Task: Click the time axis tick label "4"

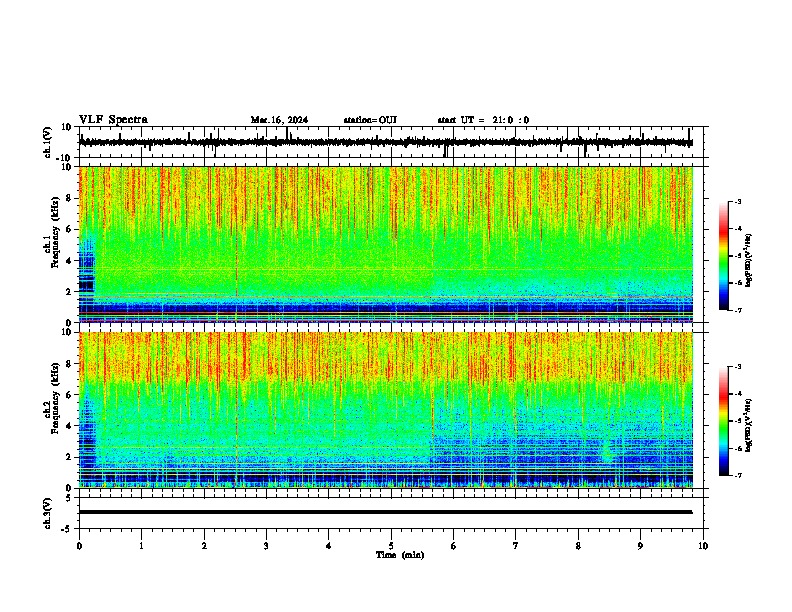Action: point(329,546)
